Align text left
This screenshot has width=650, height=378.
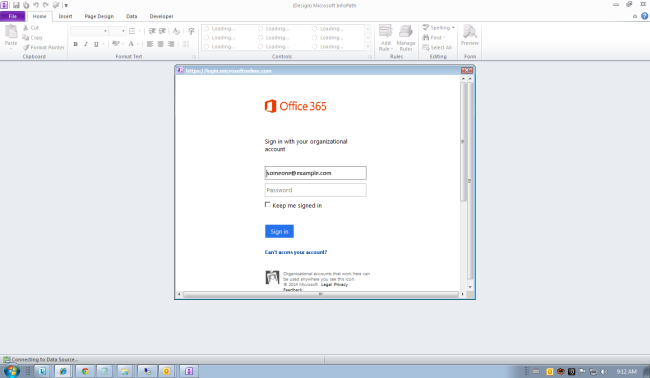150,44
